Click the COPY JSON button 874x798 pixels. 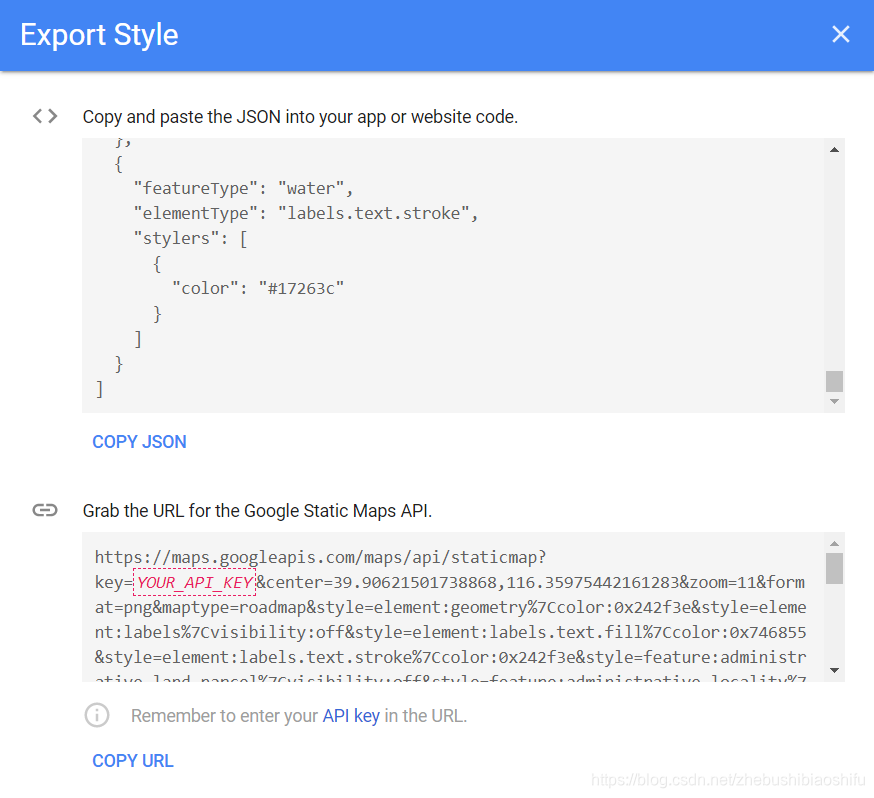pyautogui.click(x=139, y=442)
